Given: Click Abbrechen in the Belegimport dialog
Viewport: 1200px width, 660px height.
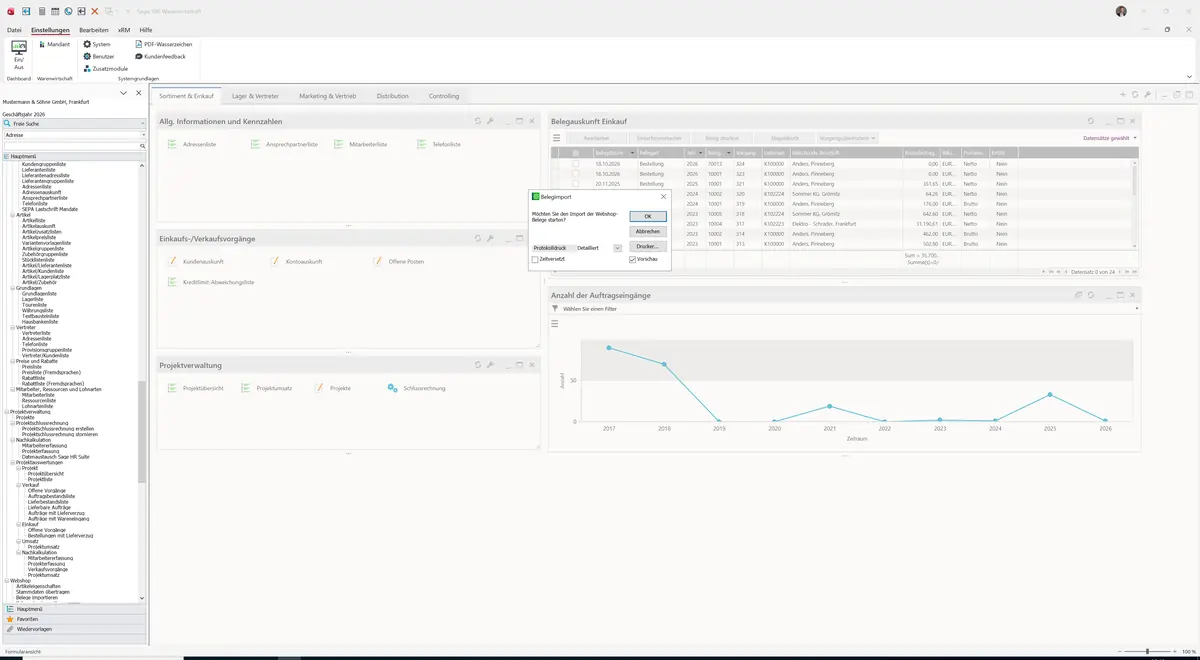Looking at the screenshot, I should pos(648,231).
